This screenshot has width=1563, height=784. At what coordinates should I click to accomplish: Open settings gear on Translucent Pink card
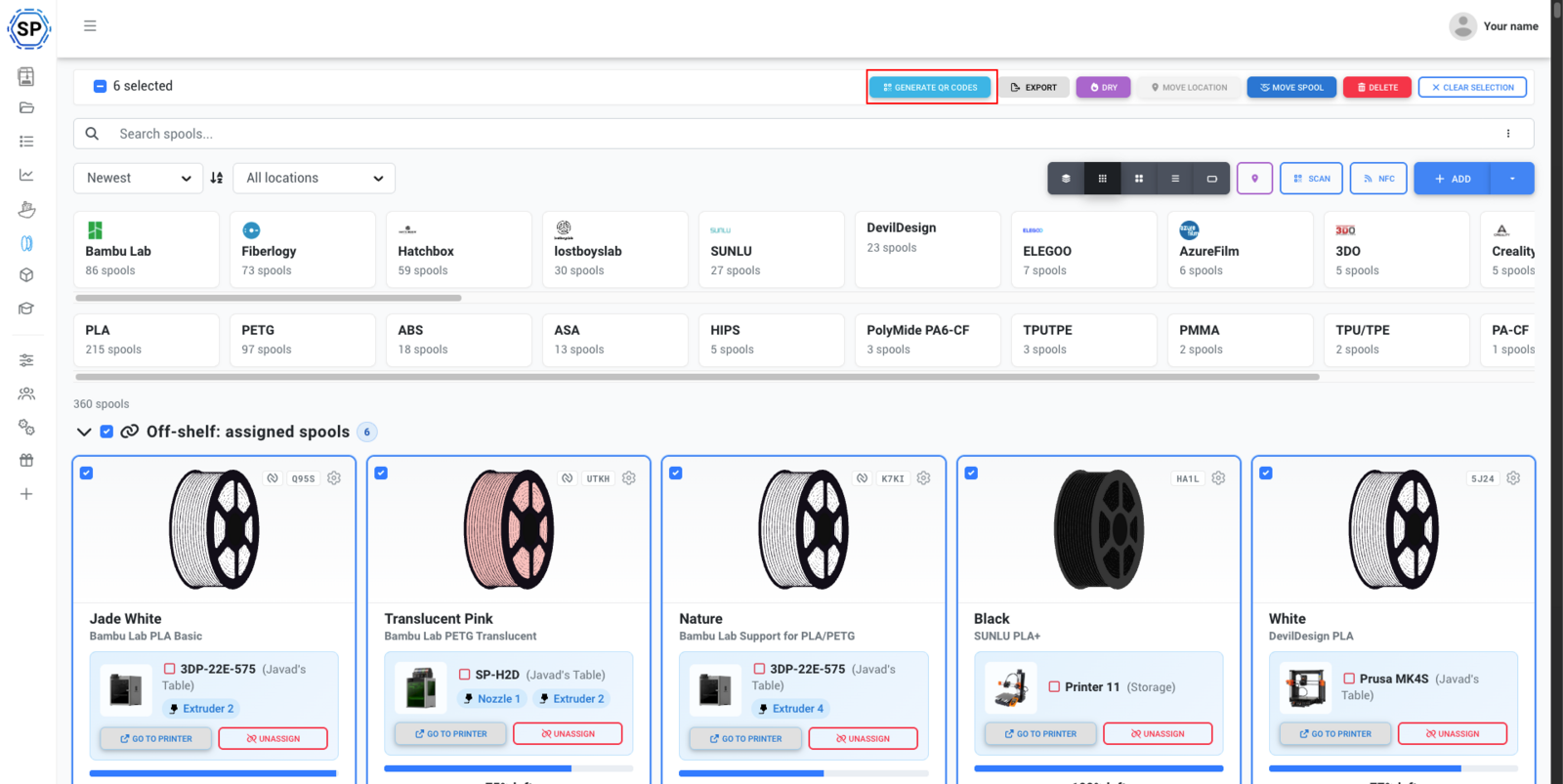[x=629, y=478]
